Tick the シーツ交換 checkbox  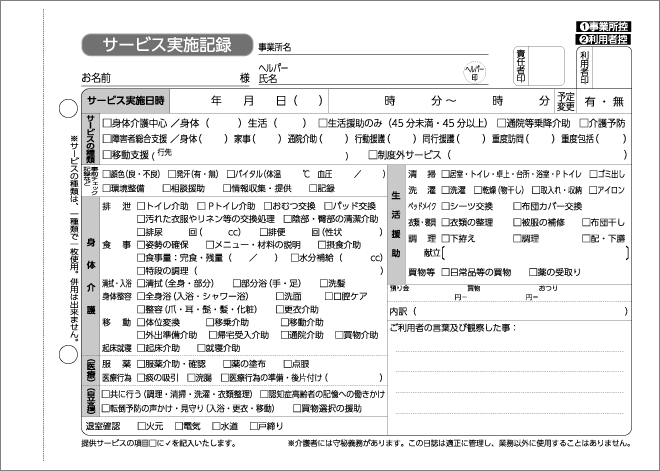(445, 206)
